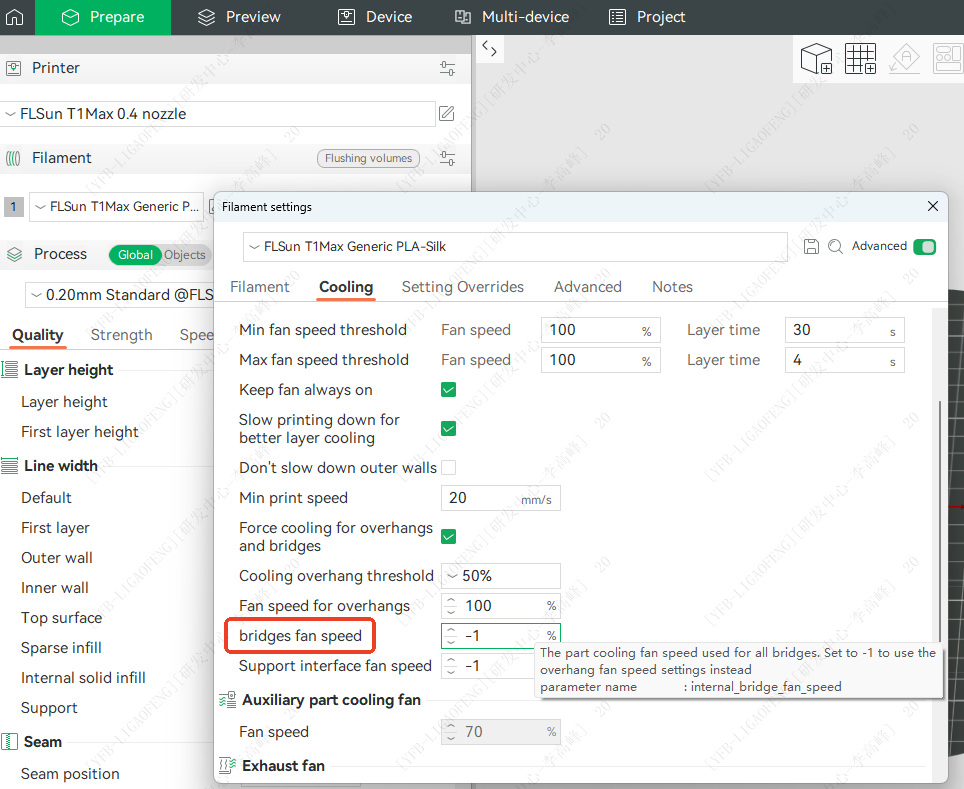Check Don't slow down outer walls
The width and height of the screenshot is (964, 789).
tap(449, 467)
